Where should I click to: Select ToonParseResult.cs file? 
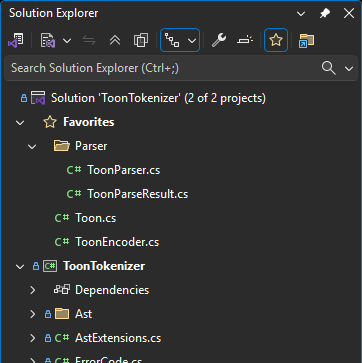point(138,194)
